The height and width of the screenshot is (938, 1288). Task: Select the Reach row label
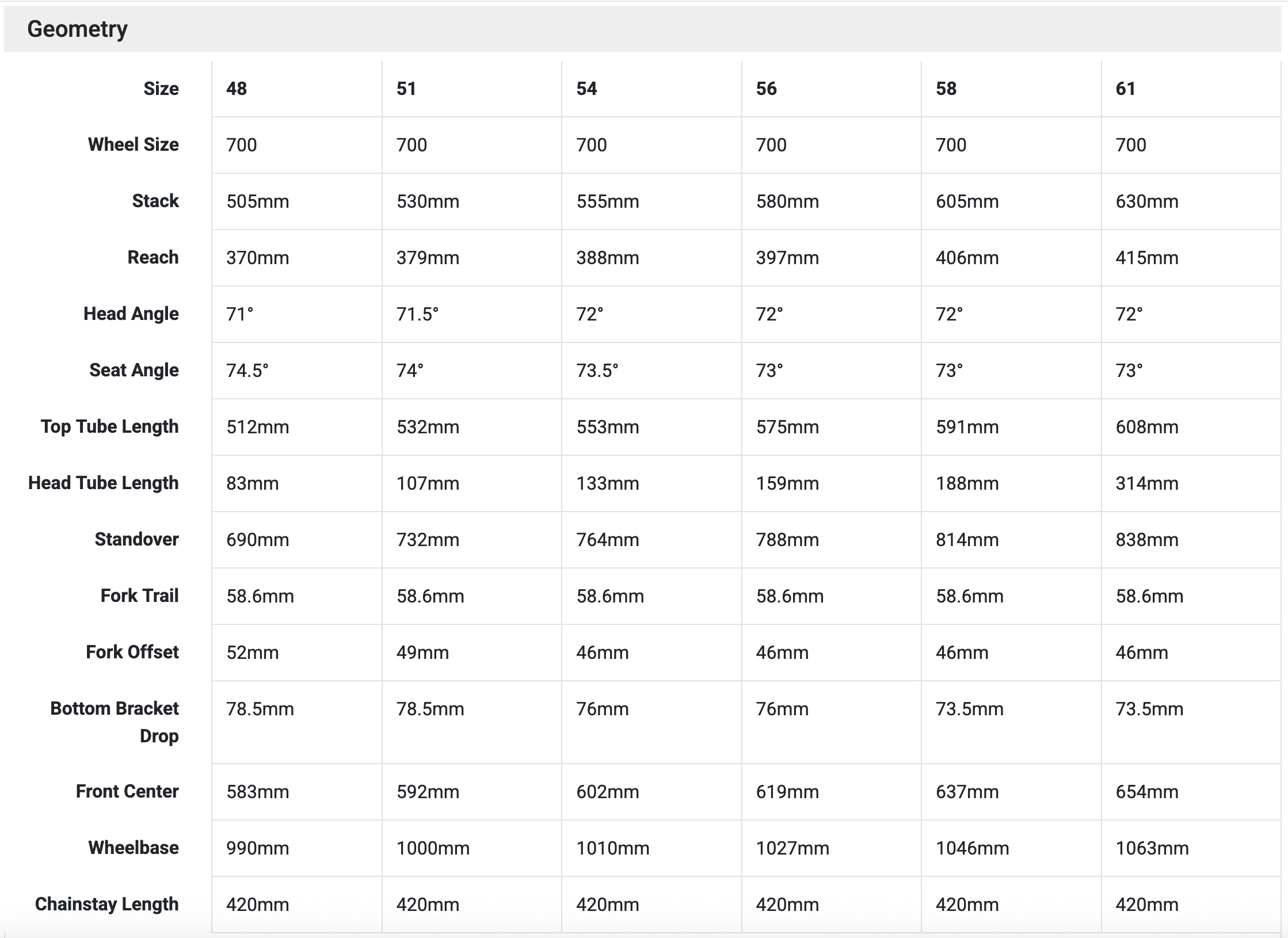(x=153, y=257)
